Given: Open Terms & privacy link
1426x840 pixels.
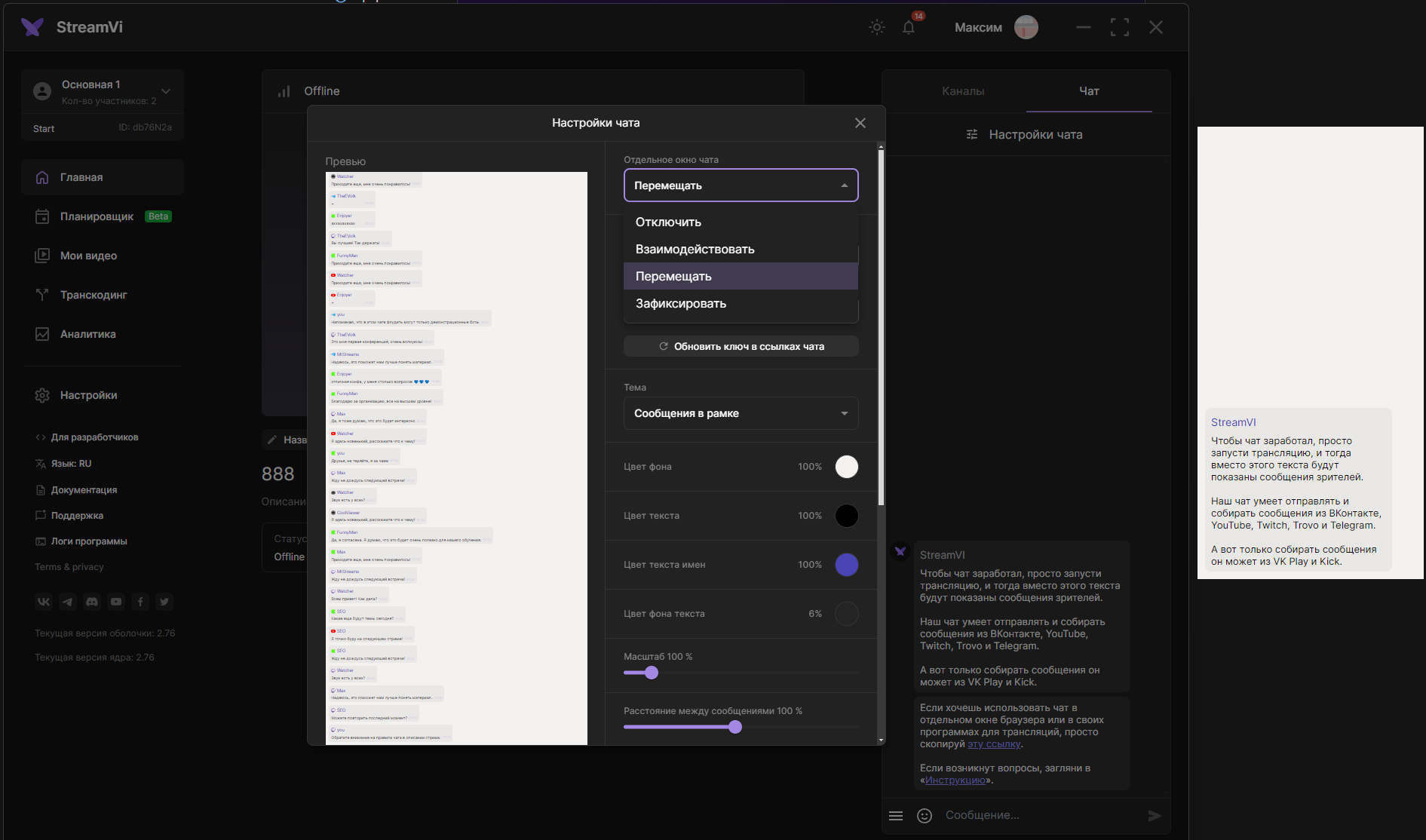Looking at the screenshot, I should [x=69, y=567].
